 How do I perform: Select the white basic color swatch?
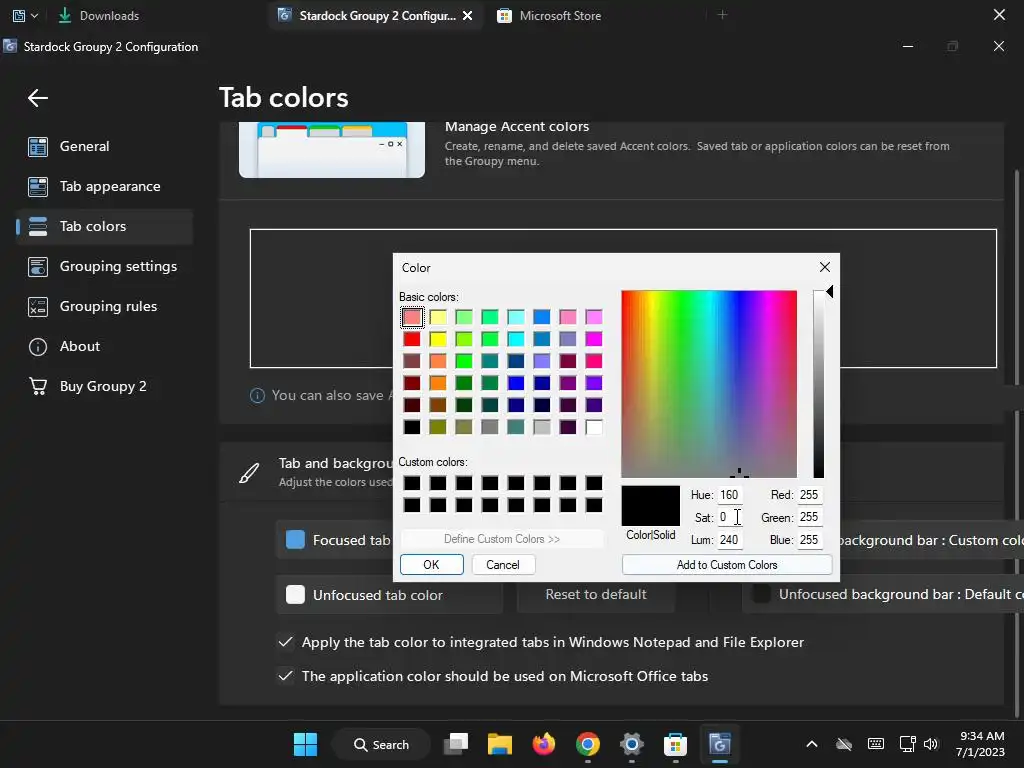pyautogui.click(x=594, y=427)
